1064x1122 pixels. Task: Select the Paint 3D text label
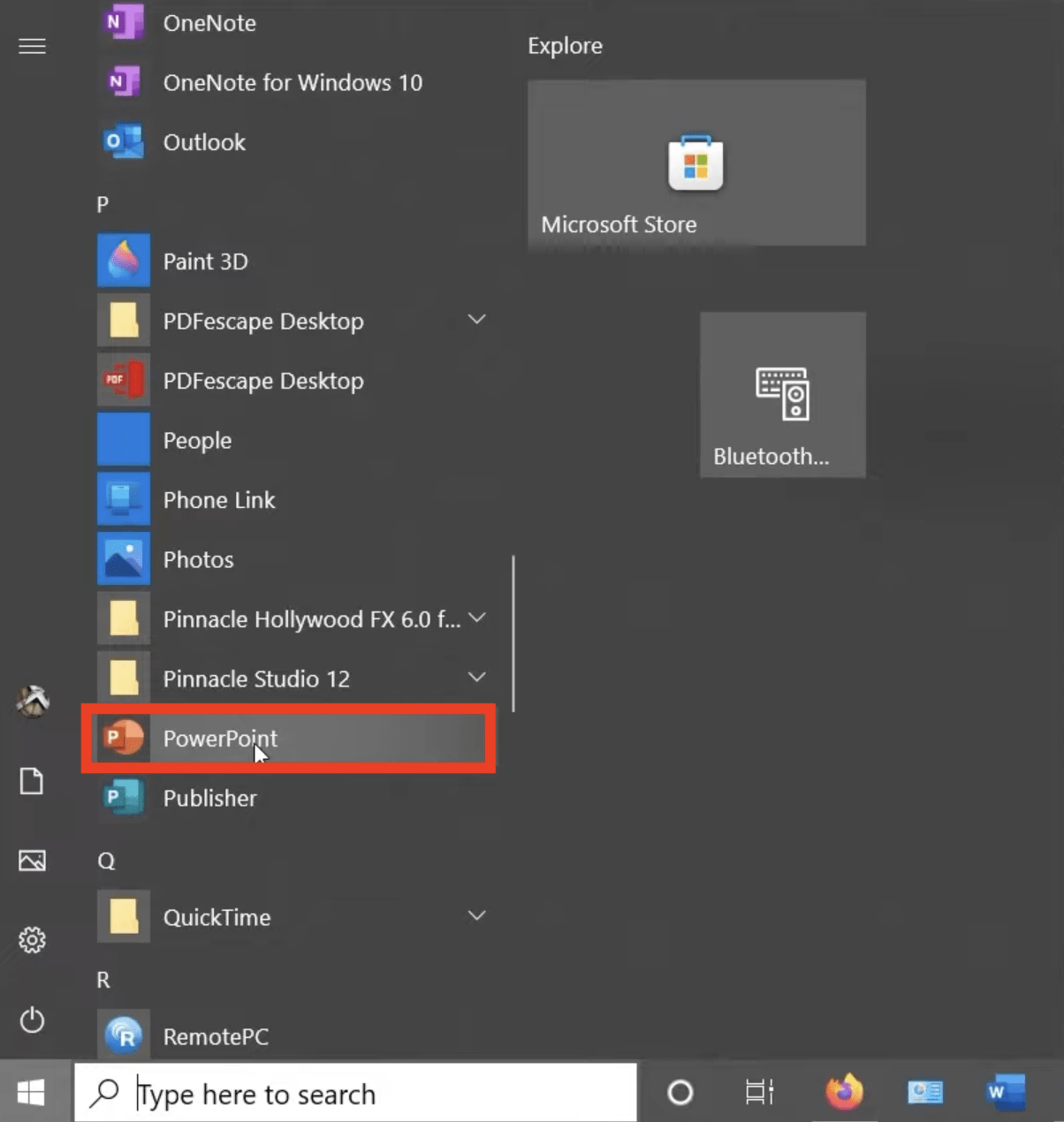click(x=205, y=262)
